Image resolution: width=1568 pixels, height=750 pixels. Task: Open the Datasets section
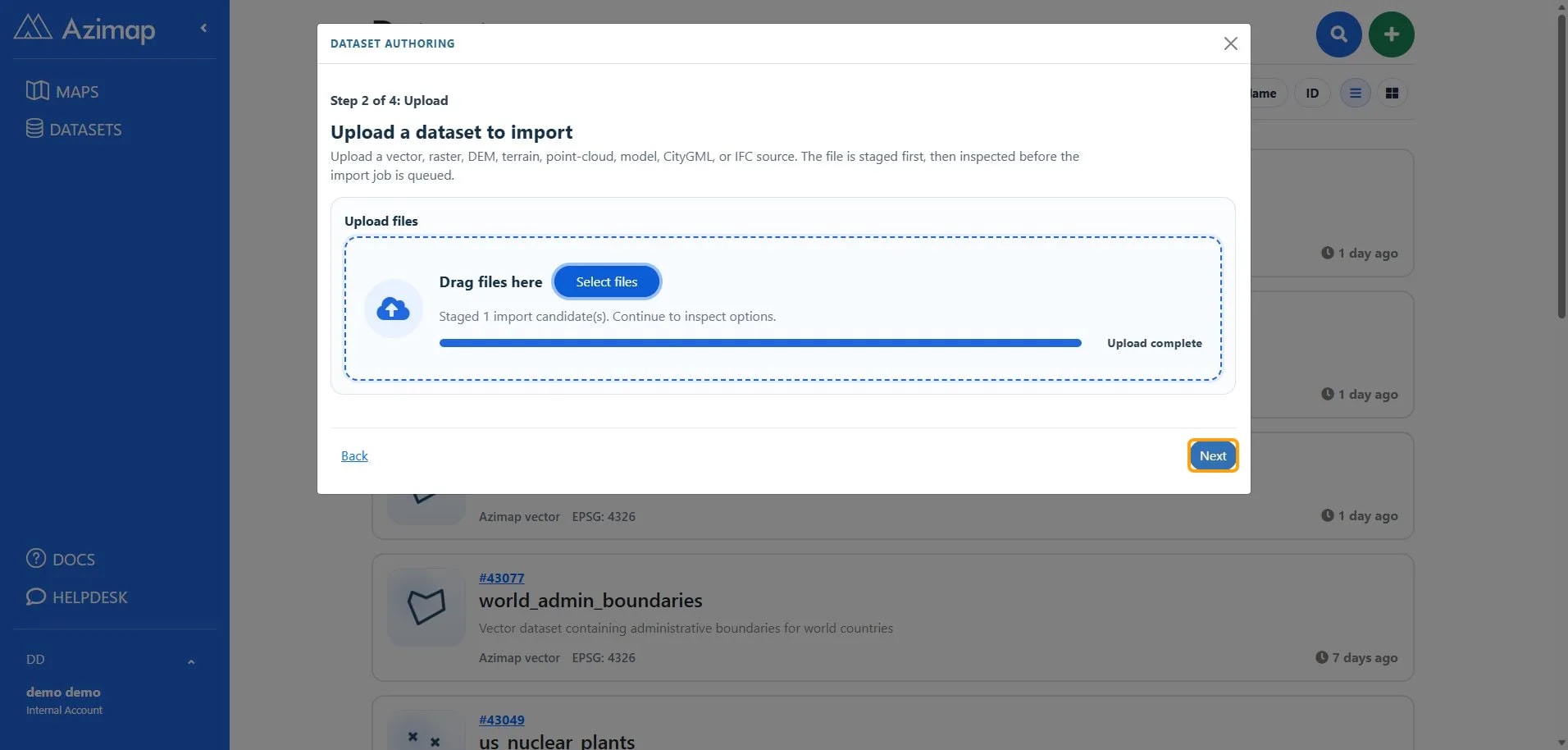pos(74,129)
